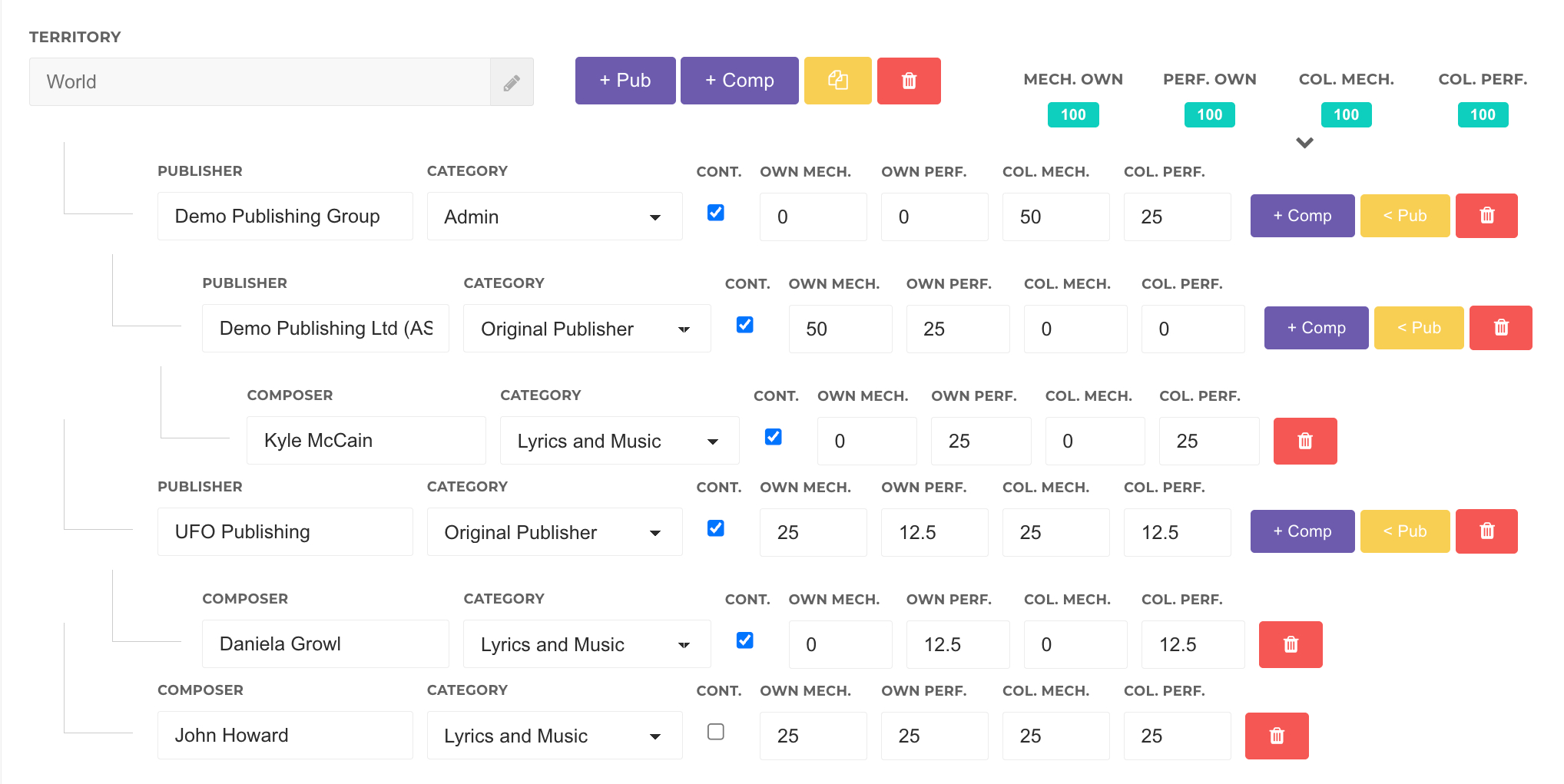Click the Kyle McCain composer field

coord(366,441)
